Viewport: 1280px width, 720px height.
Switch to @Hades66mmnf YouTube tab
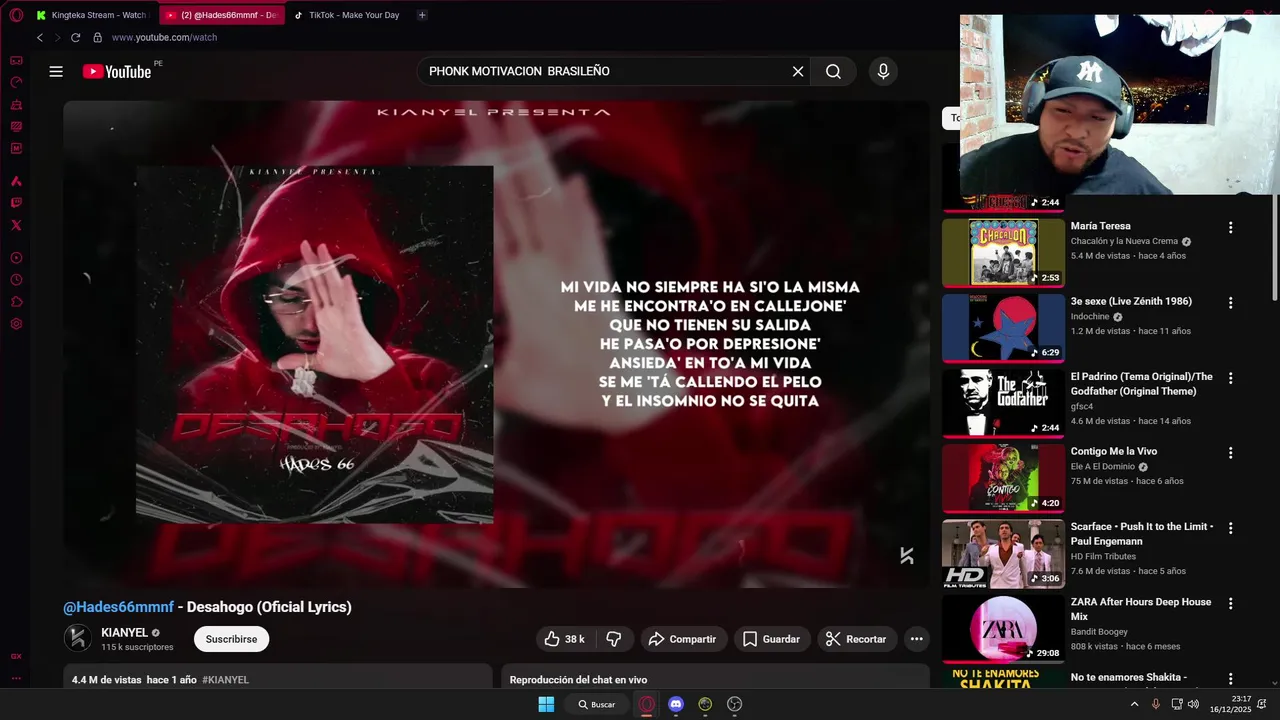pyautogui.click(x=220, y=15)
